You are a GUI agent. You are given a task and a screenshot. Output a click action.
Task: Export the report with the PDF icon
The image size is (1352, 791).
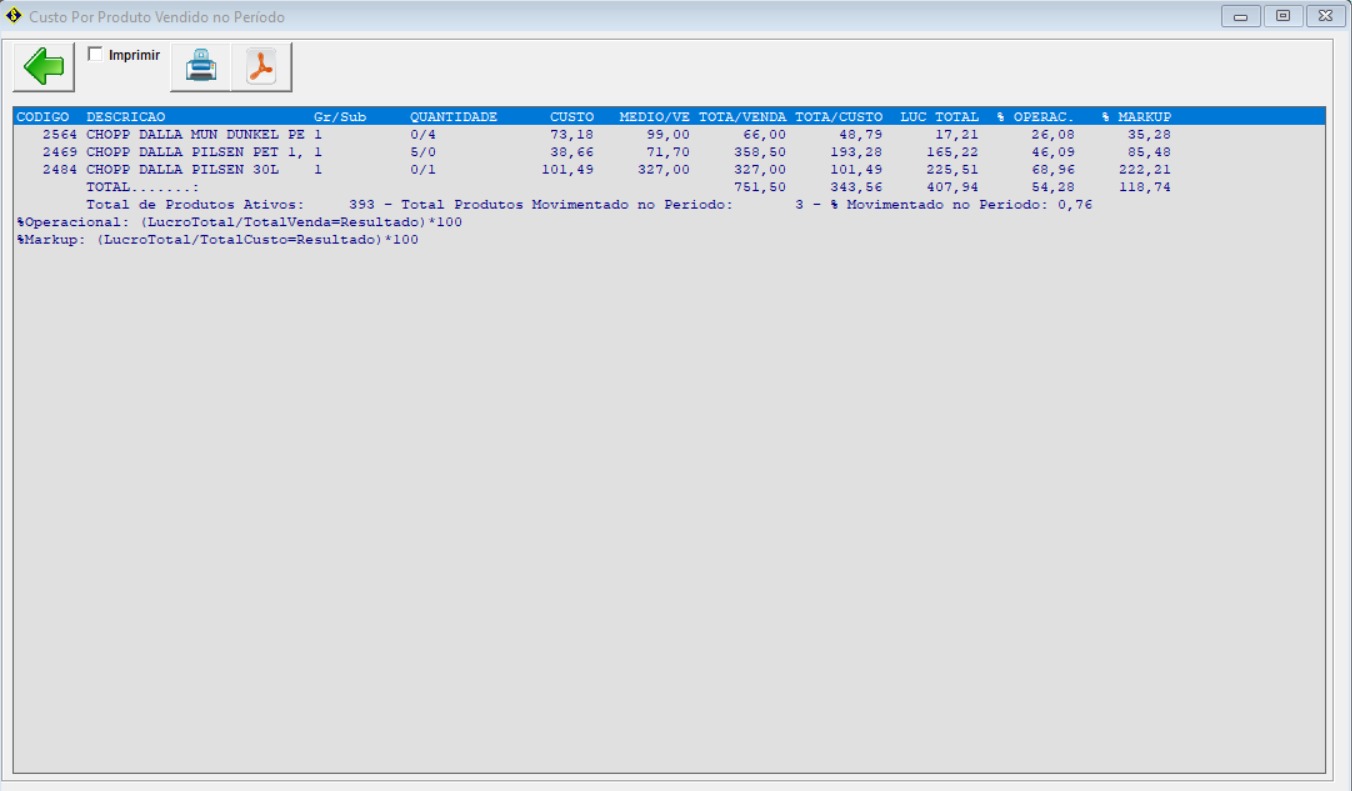pyautogui.click(x=261, y=67)
